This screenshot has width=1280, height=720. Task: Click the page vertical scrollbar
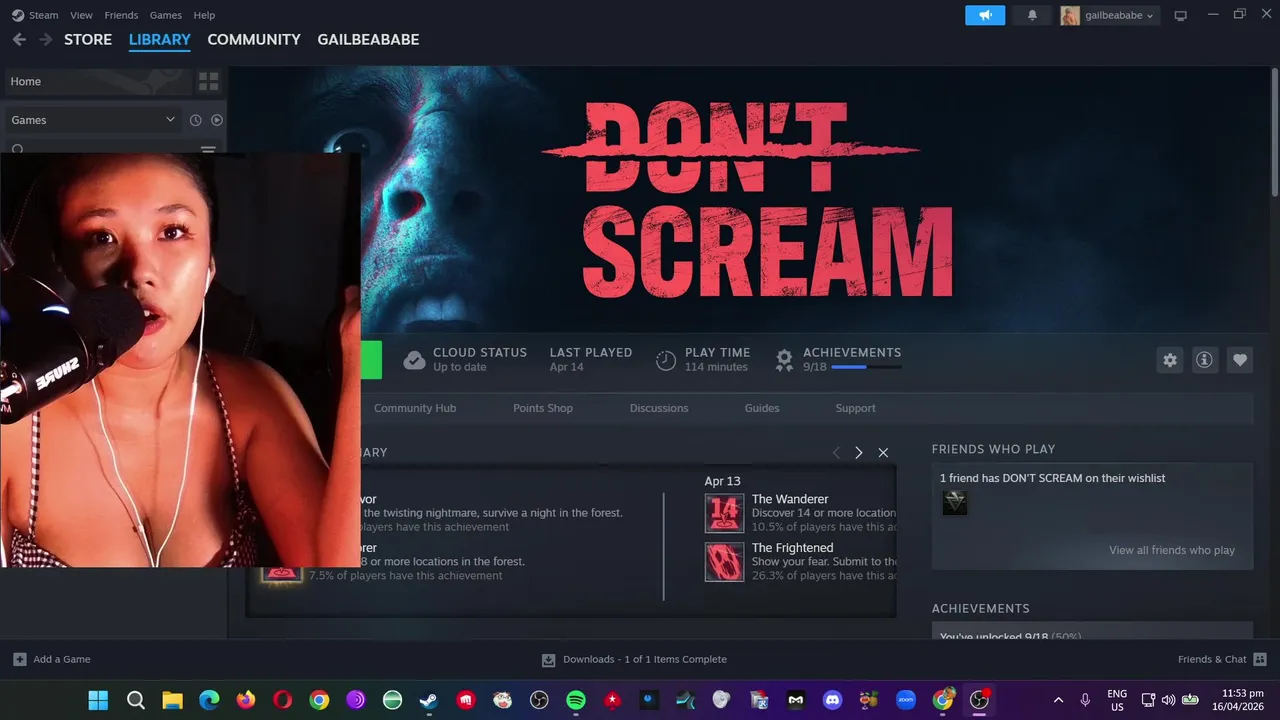1275,130
